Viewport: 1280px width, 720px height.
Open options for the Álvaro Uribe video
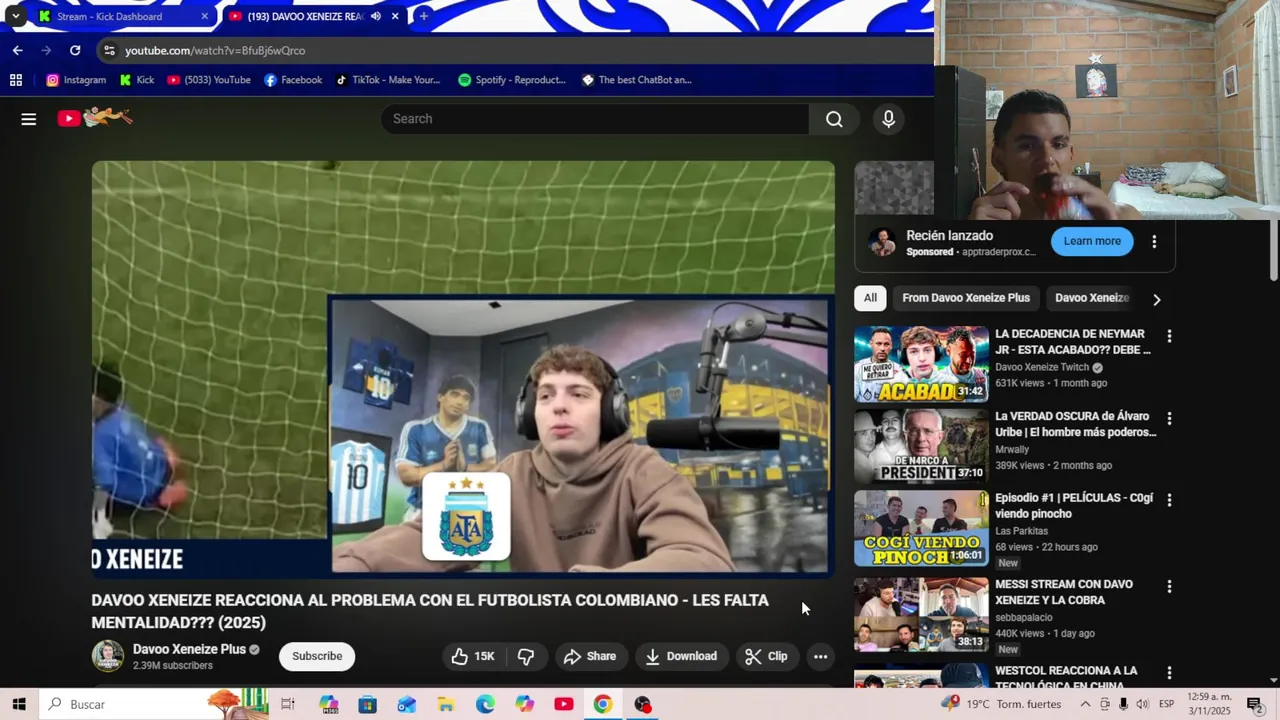(1169, 418)
